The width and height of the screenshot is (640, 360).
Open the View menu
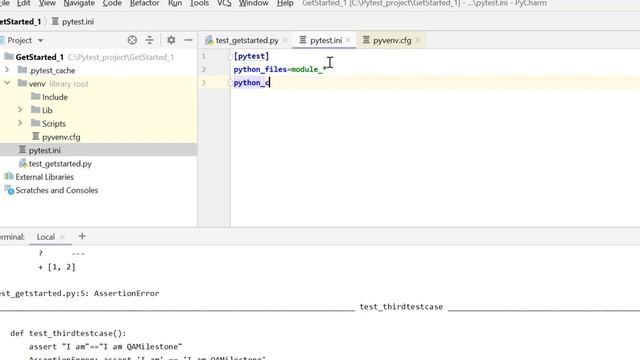coord(47,3)
